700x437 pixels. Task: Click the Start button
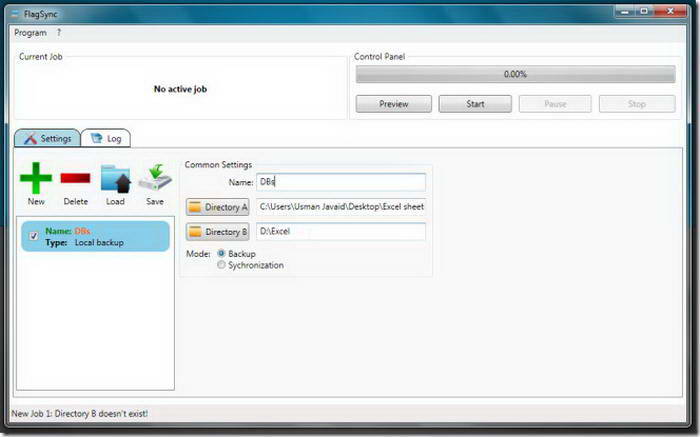(x=475, y=104)
